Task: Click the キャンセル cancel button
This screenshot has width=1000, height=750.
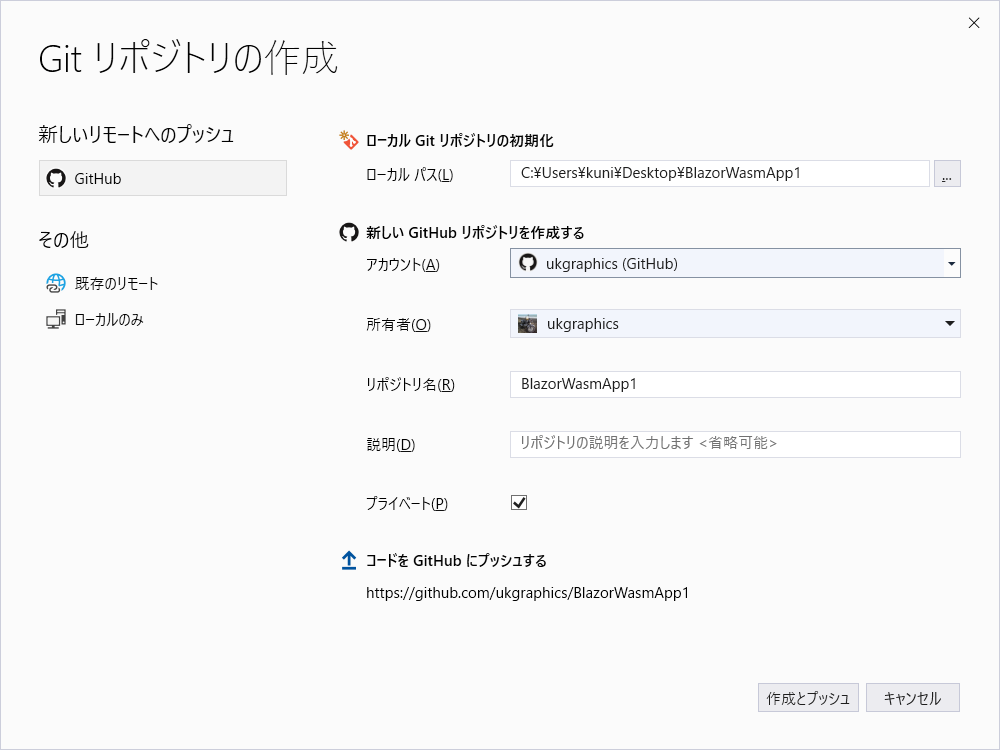Action: click(x=913, y=698)
